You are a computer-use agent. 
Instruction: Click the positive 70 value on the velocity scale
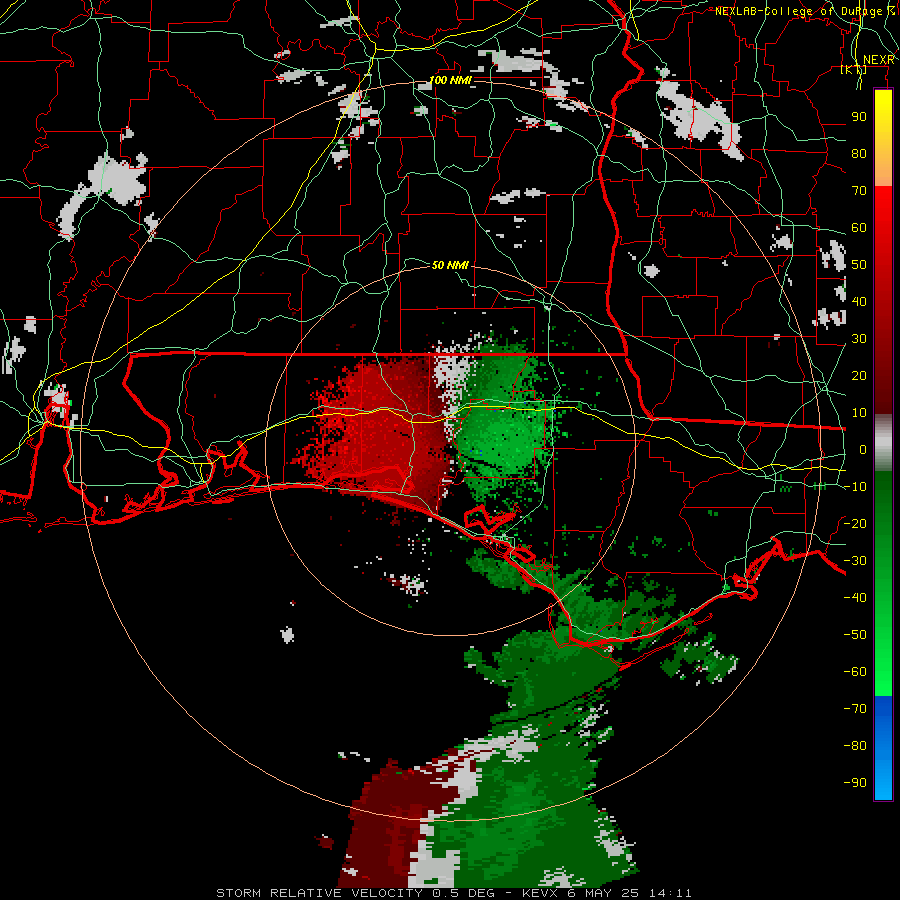(859, 191)
